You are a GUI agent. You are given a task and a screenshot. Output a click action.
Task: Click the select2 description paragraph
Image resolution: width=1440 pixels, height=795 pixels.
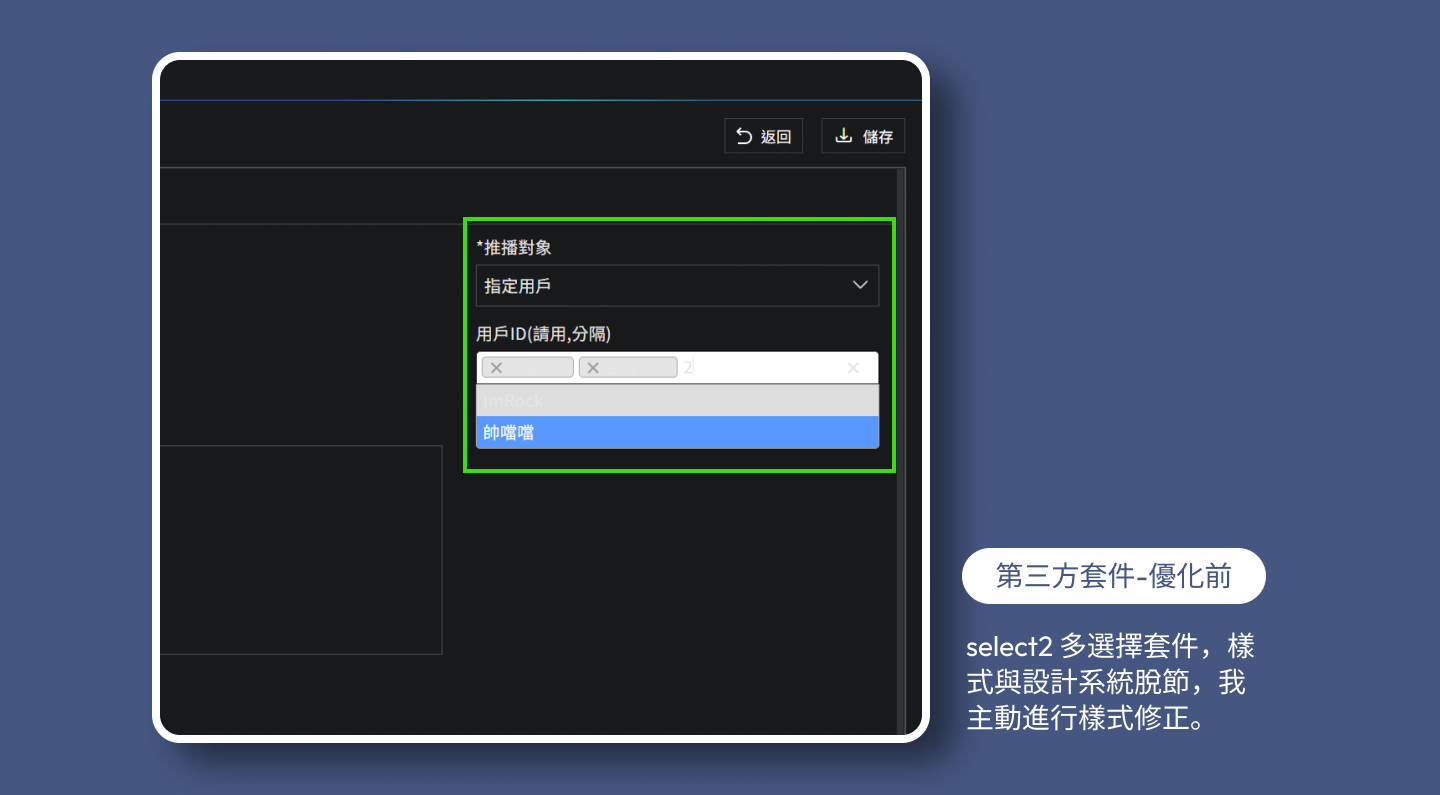(1110, 682)
